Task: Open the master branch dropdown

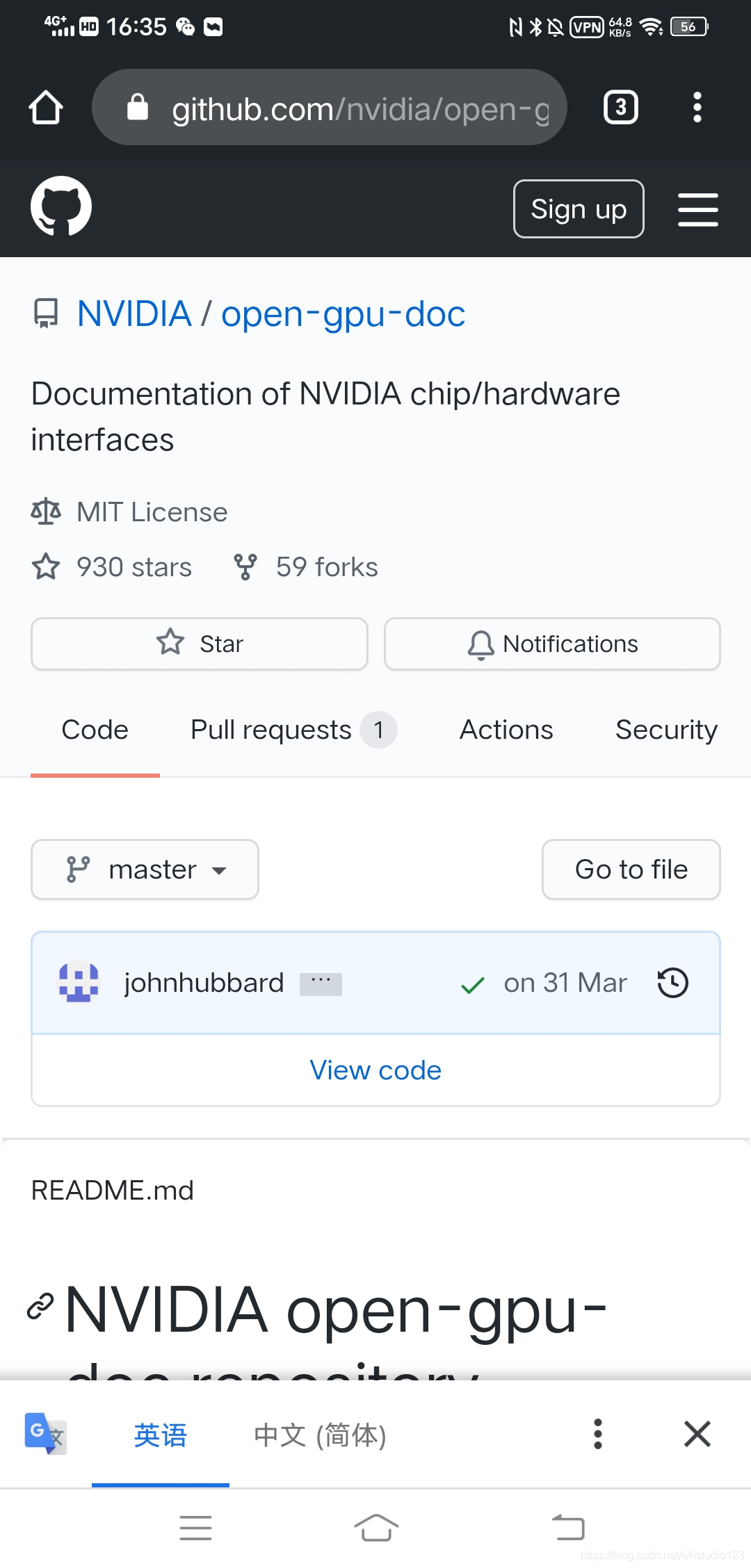Action: pos(145,869)
